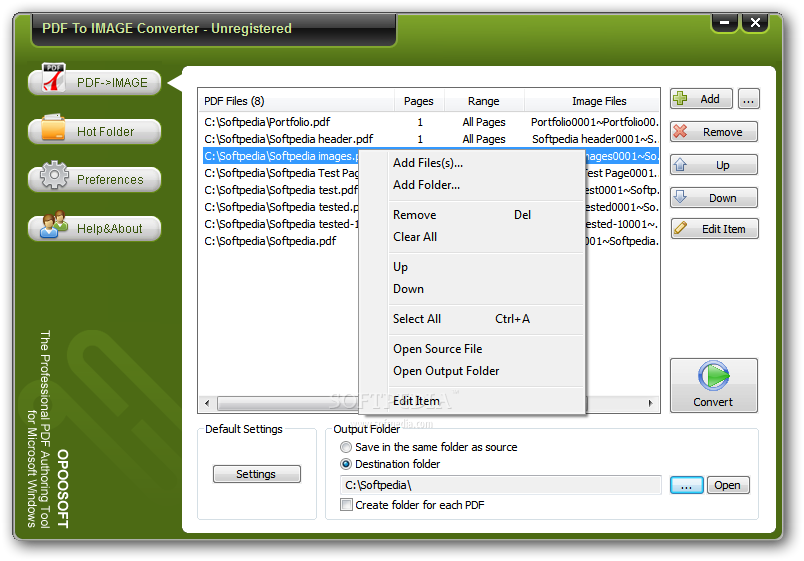Choose 'Add Folder...' from context menu

472,185
